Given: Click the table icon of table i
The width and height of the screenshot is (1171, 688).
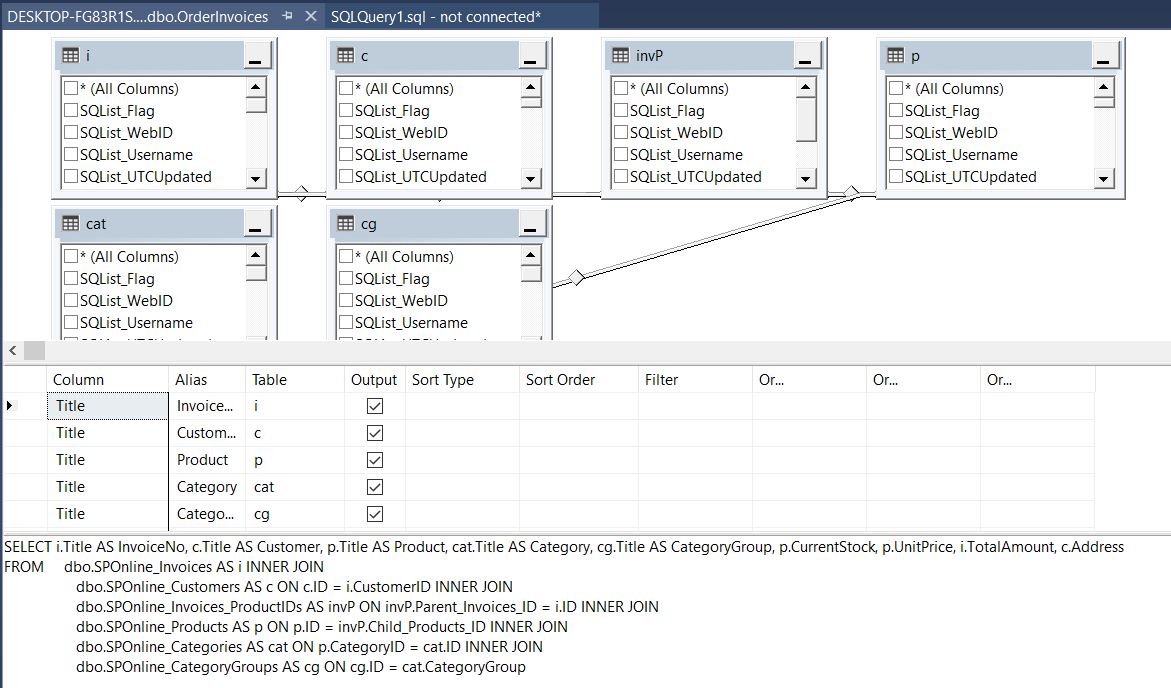Looking at the screenshot, I should (x=70, y=56).
